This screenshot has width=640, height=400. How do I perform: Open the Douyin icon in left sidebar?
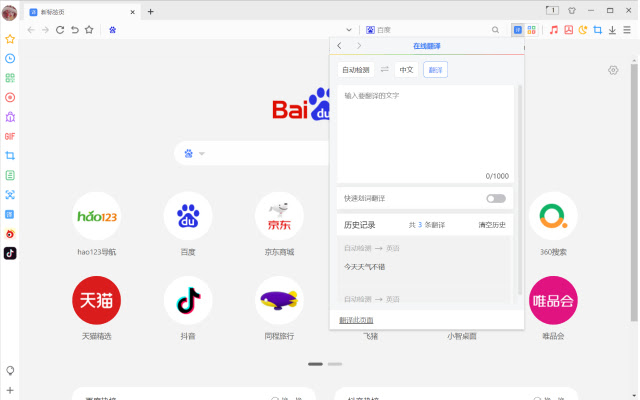tap(10, 253)
